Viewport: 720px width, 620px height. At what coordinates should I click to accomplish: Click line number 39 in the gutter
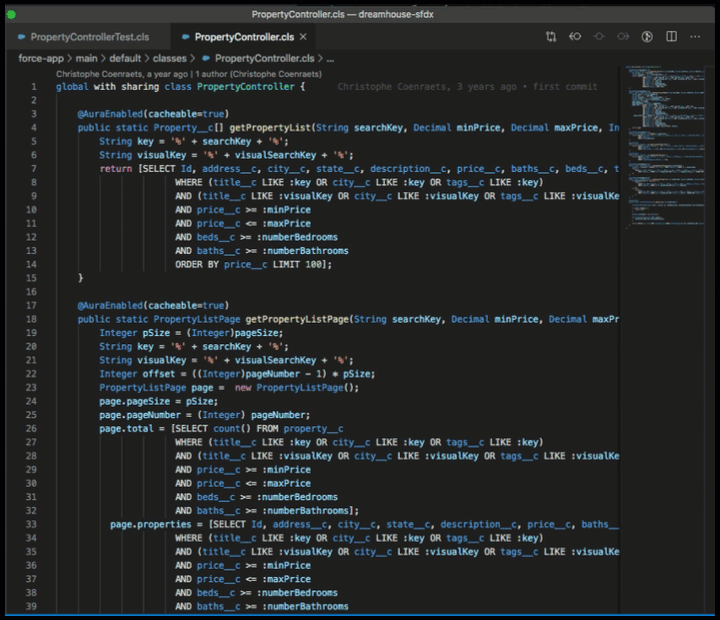(31, 606)
